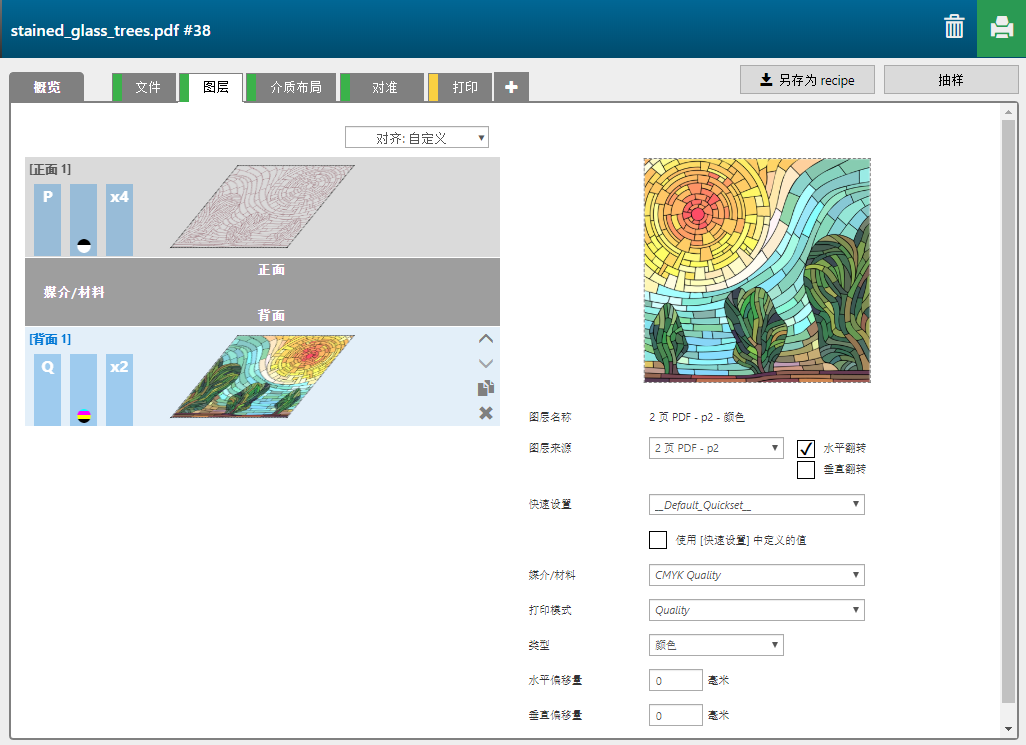Open the 图层来源 dropdown

click(716, 448)
